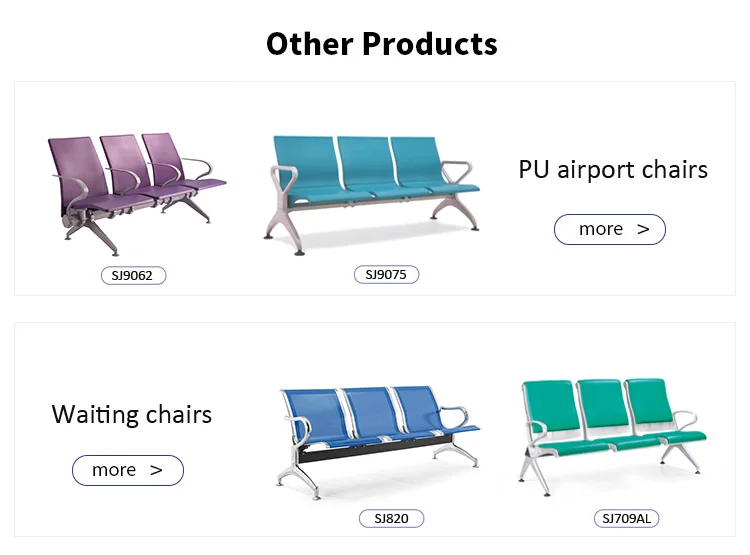This screenshot has height=555, width=750.
Task: Select the SJ9075 model tag
Action: coord(386,274)
